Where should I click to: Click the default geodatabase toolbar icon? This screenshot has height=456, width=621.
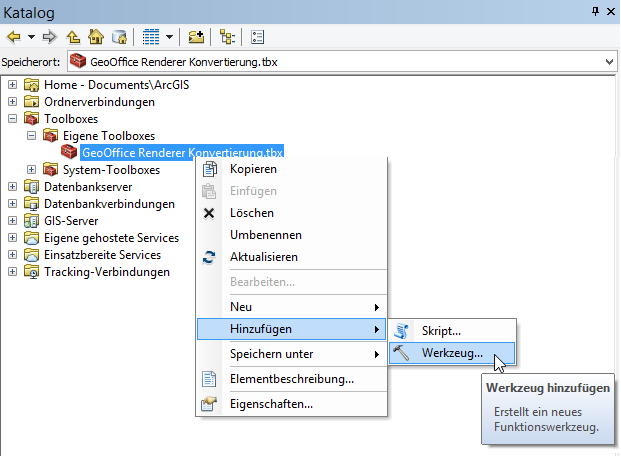tap(119, 37)
